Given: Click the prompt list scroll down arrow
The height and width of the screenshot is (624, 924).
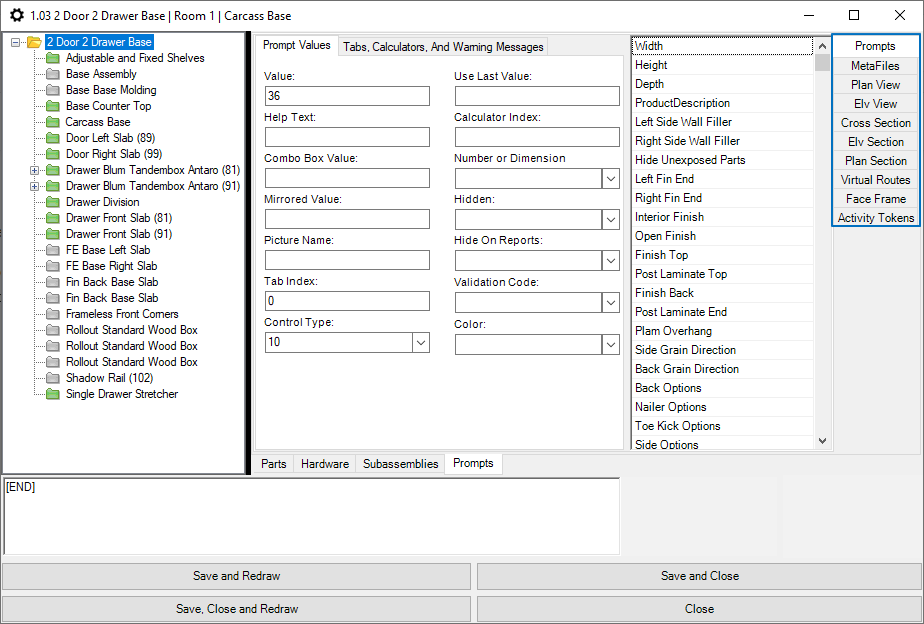Looking at the screenshot, I should click(x=823, y=441).
